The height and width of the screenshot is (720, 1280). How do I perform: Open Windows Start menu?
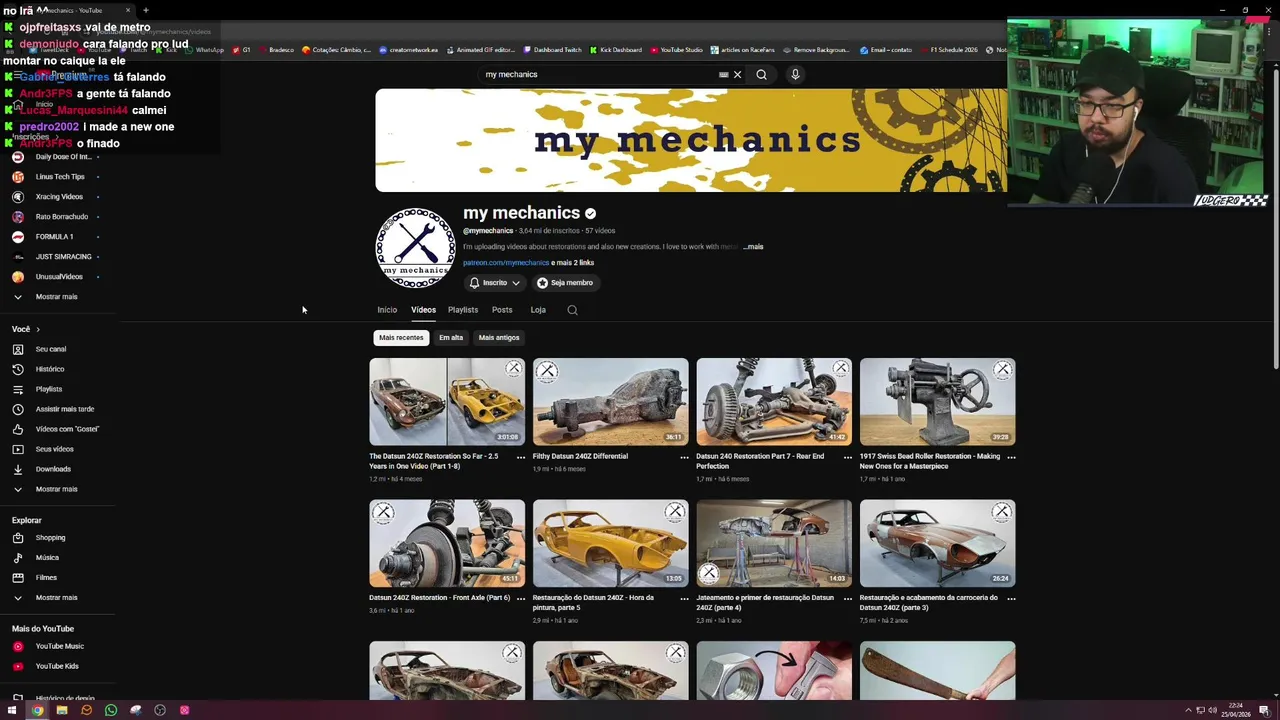[12, 710]
